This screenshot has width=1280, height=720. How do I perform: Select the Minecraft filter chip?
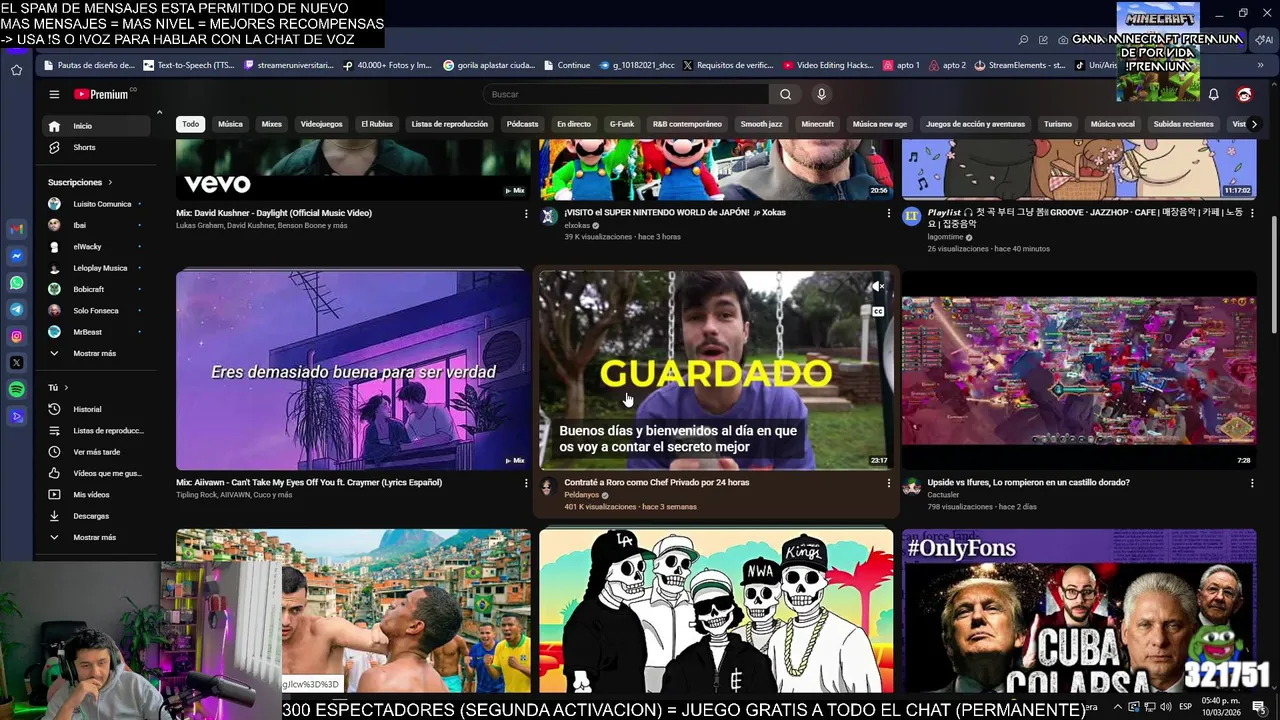coord(817,124)
